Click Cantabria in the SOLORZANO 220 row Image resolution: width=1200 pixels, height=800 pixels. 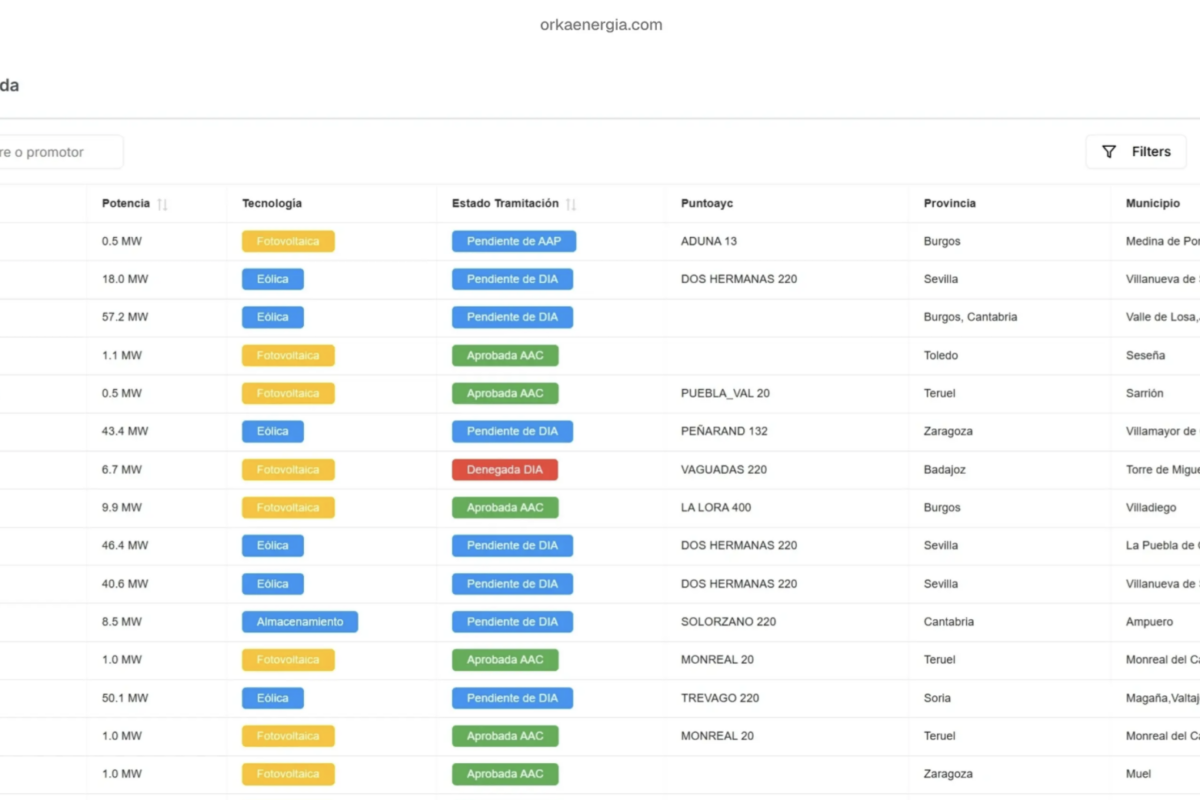949,621
